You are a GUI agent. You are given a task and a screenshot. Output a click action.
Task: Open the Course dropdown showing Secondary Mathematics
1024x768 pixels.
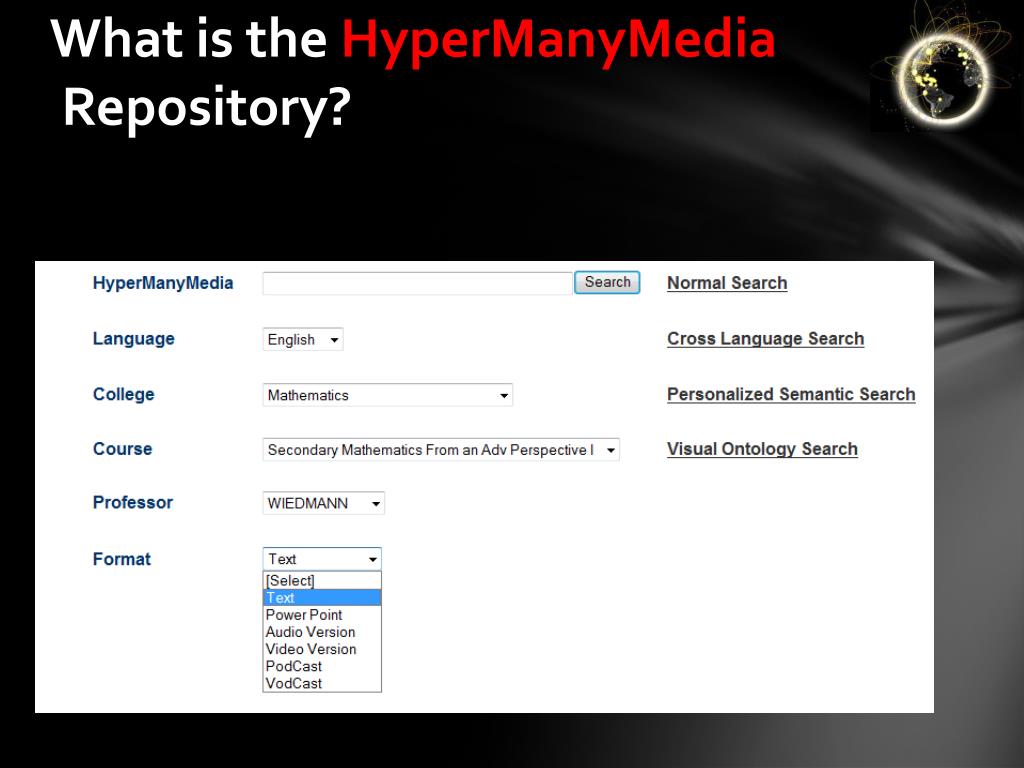(x=441, y=450)
